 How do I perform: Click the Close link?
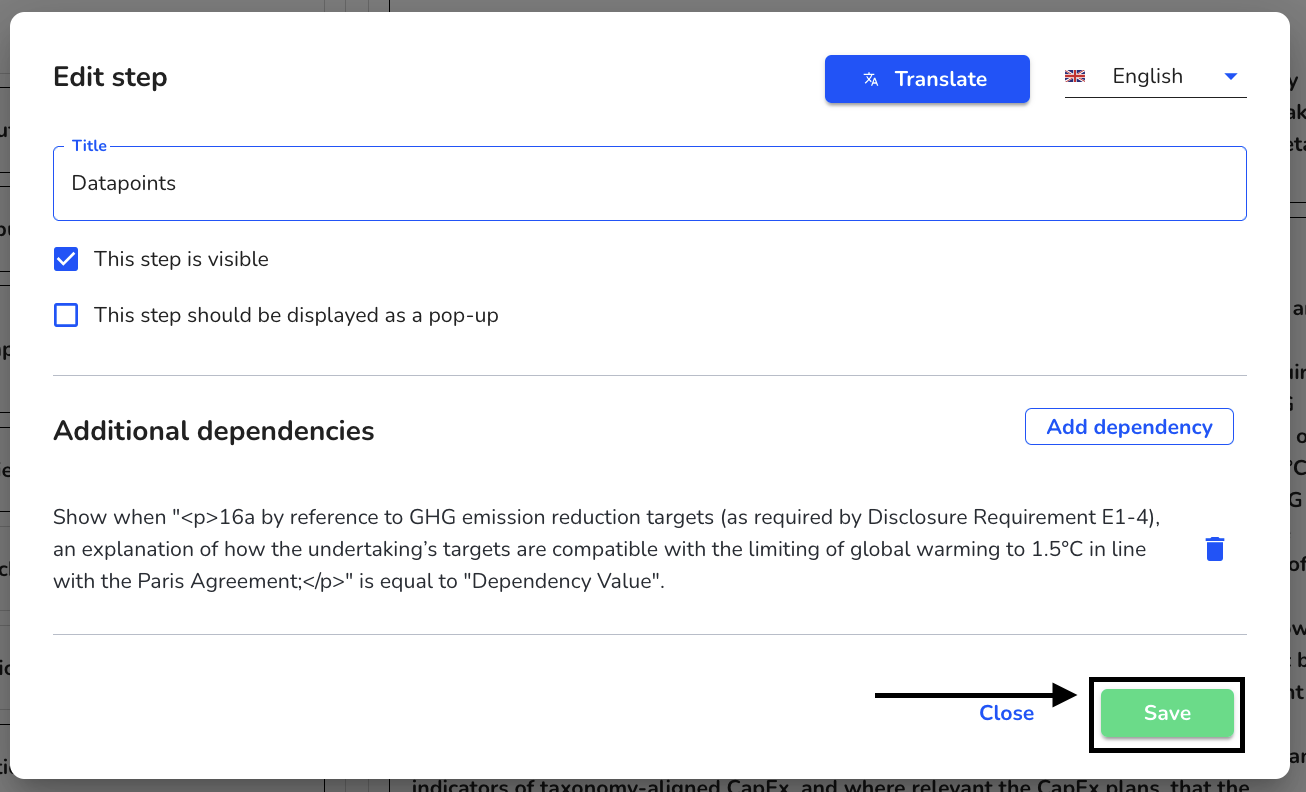pyautogui.click(x=1006, y=713)
